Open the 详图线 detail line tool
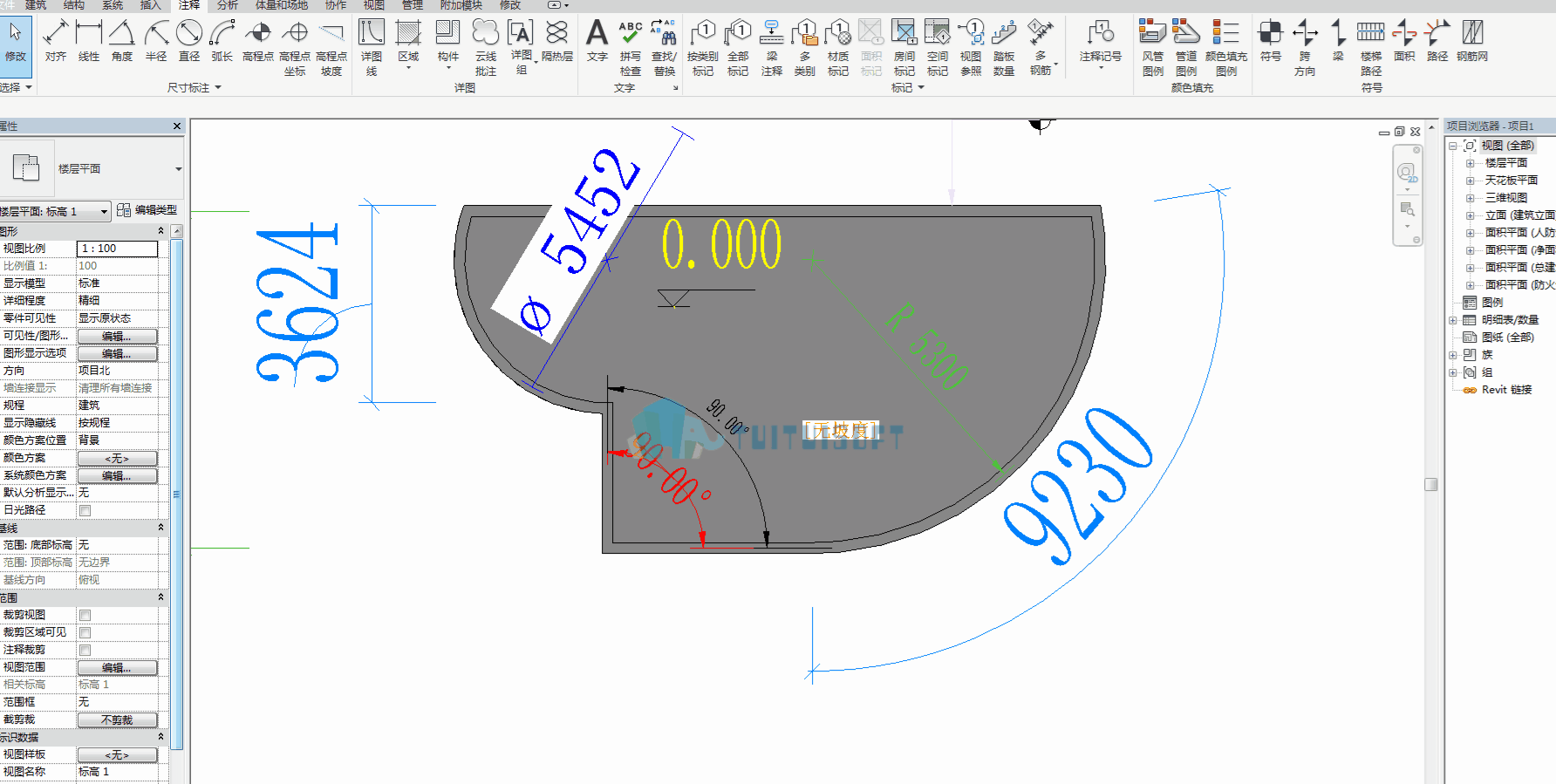The width and height of the screenshot is (1556, 784). click(x=372, y=48)
